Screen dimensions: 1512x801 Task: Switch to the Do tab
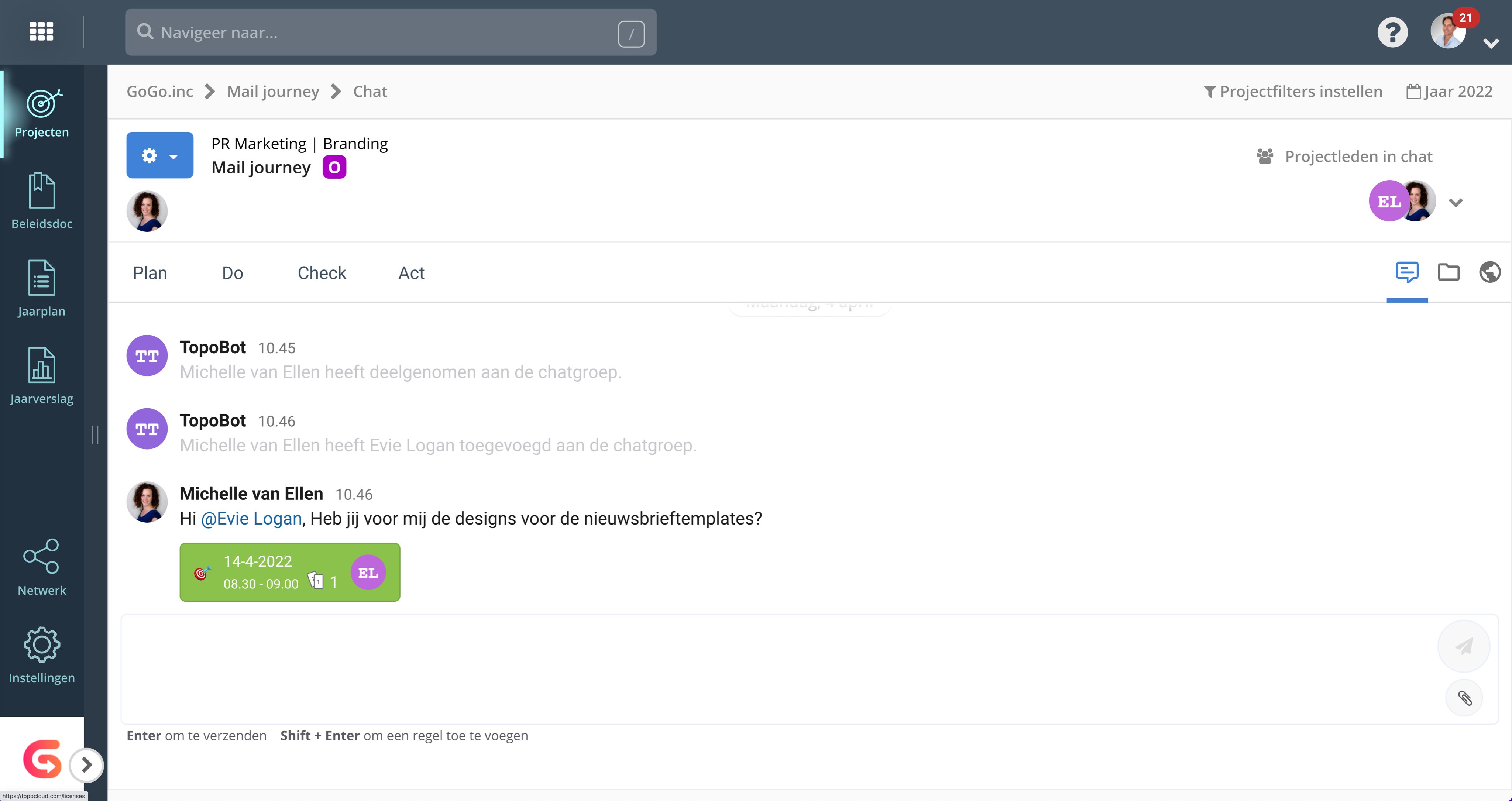(233, 273)
